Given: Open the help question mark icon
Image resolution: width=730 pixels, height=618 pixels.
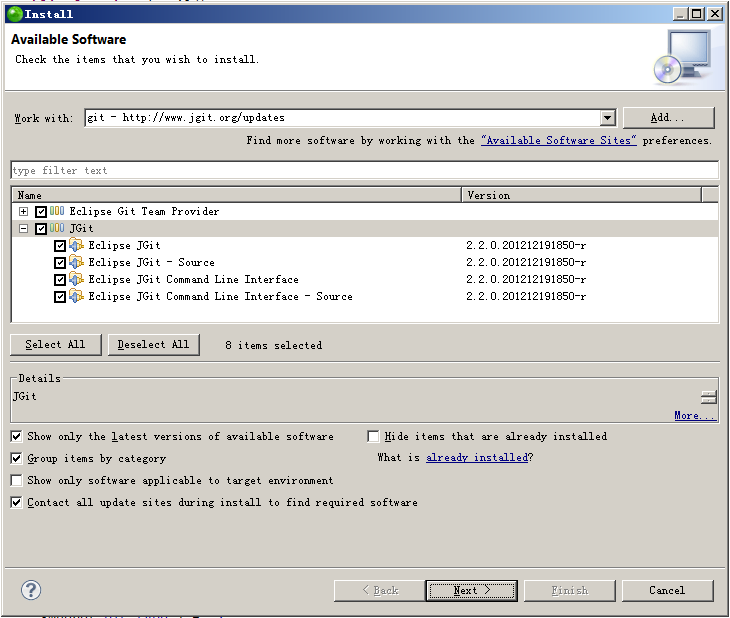Looking at the screenshot, I should tap(31, 590).
